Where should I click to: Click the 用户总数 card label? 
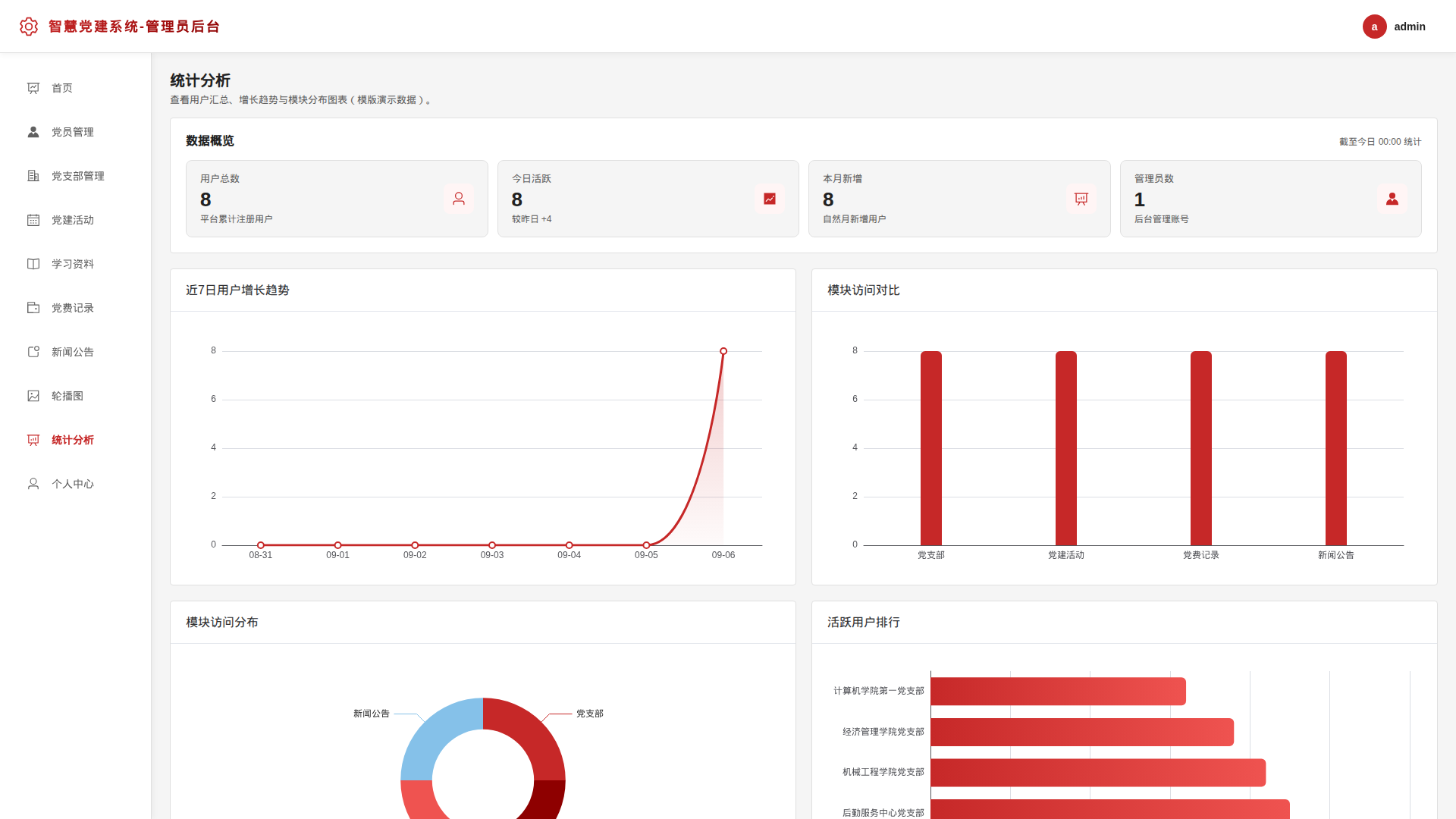coord(220,179)
